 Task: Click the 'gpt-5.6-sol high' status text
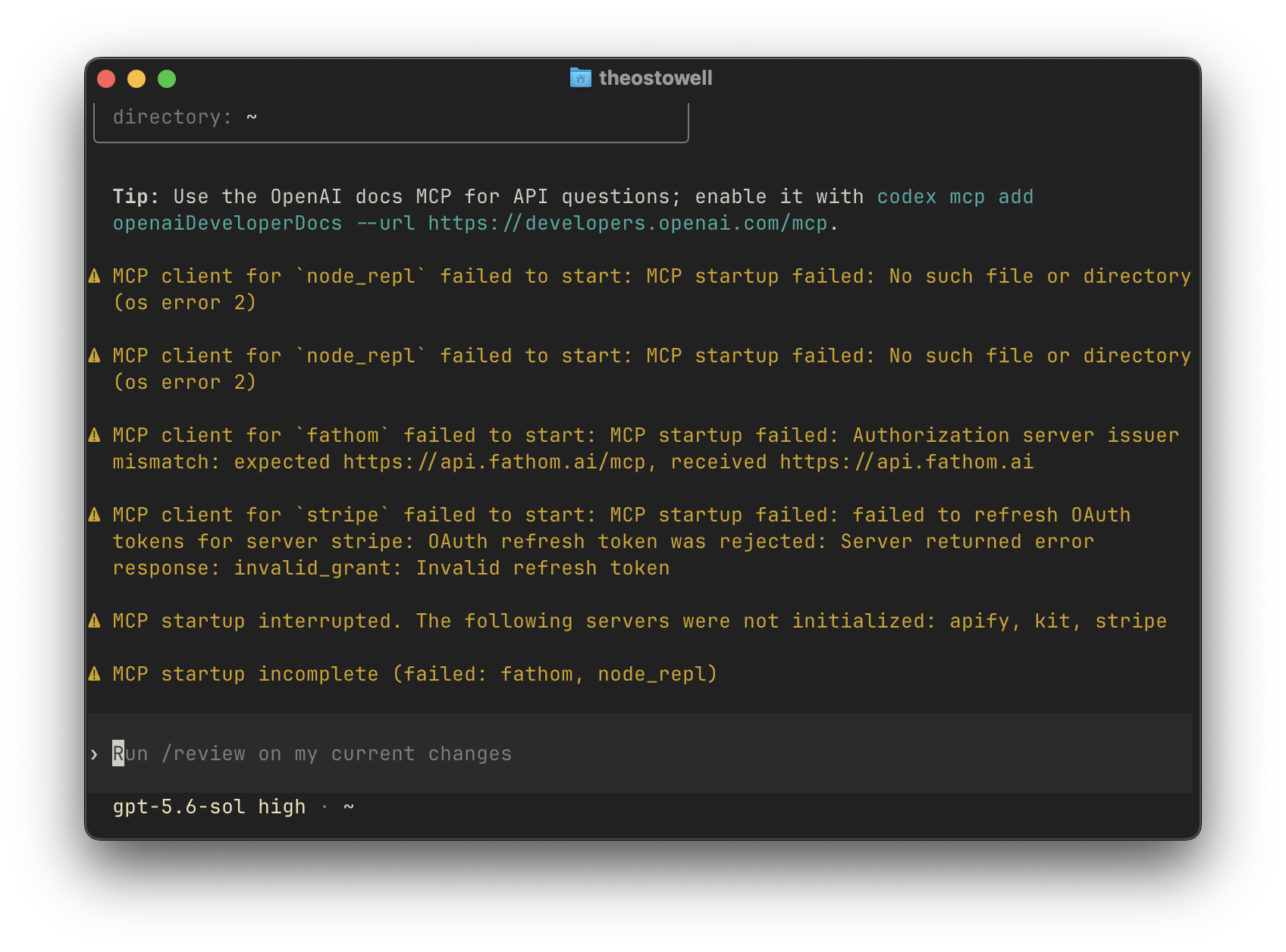209,806
